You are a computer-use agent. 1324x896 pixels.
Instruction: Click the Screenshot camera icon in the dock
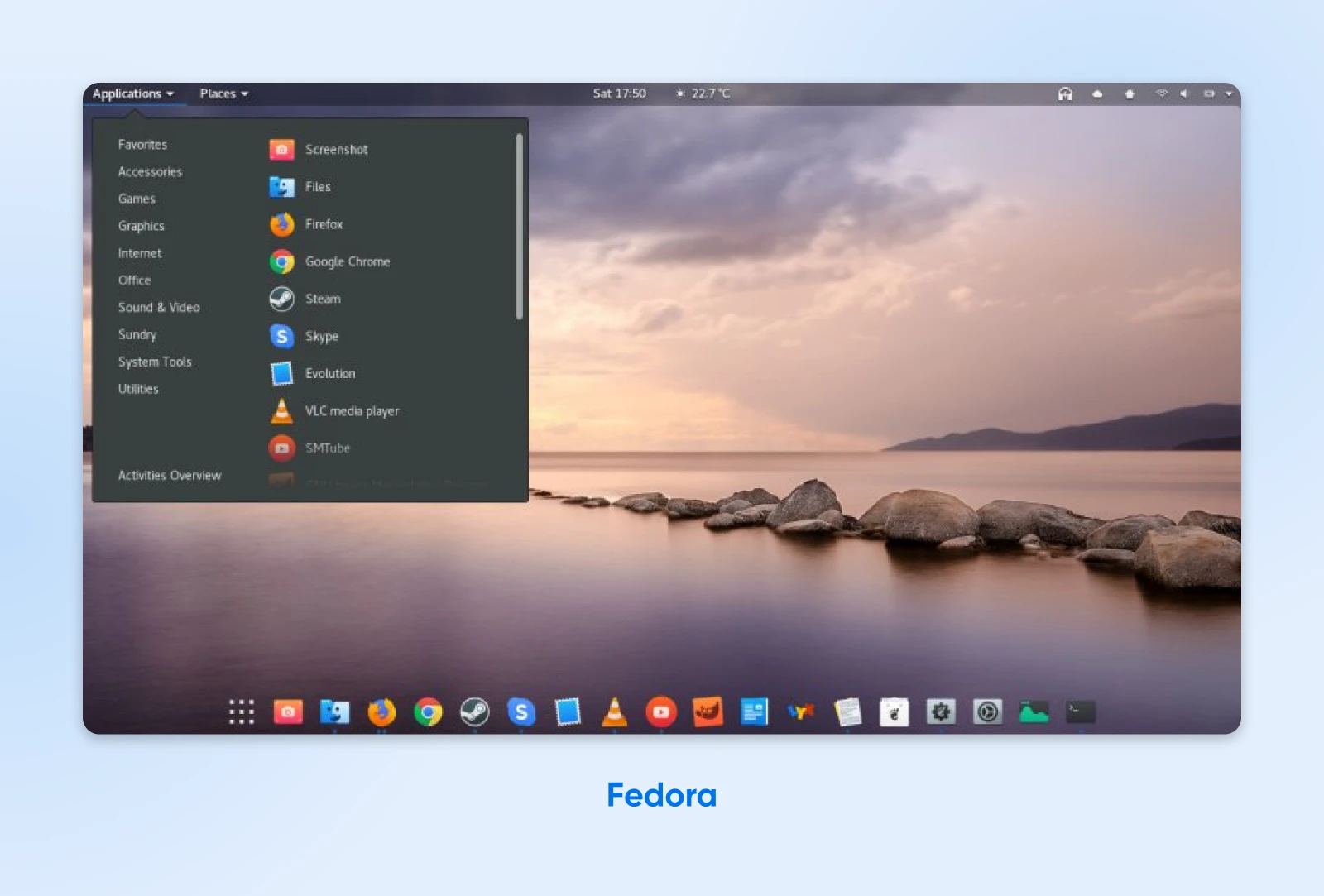coord(288,712)
